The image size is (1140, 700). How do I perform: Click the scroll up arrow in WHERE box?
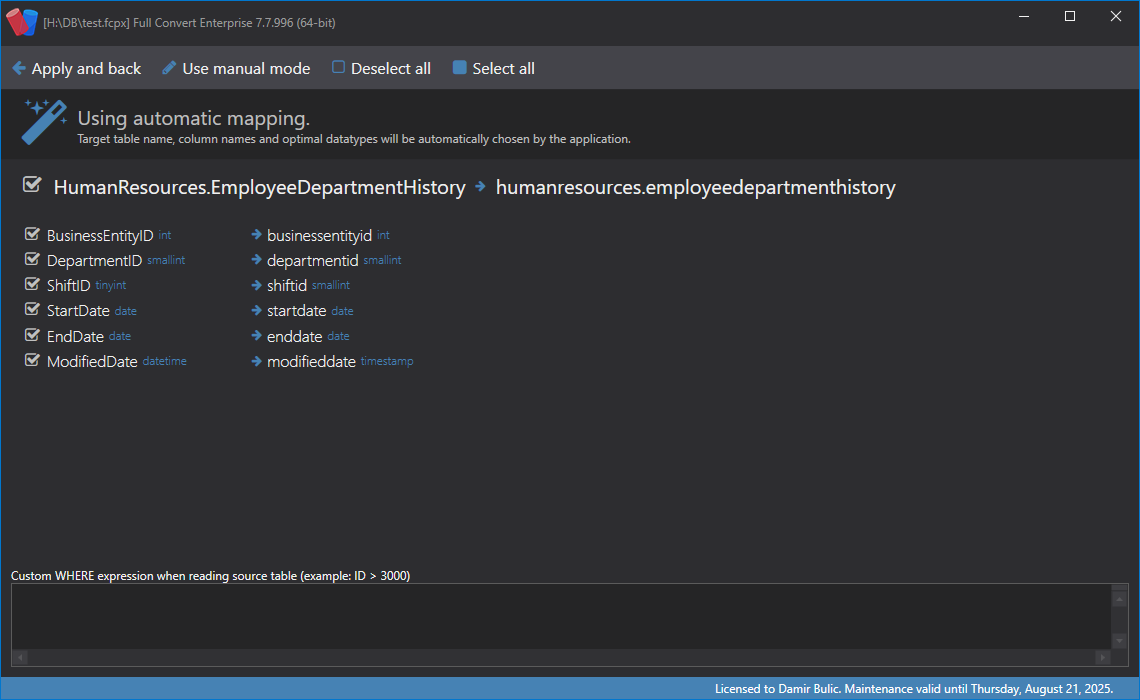[1119, 598]
